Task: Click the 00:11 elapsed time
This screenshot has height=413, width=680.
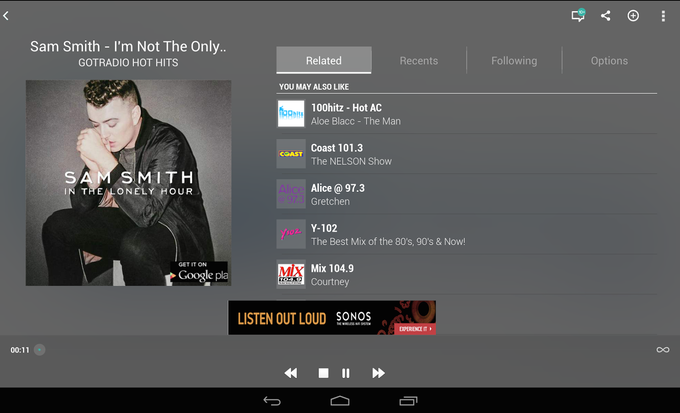Action: [20, 350]
